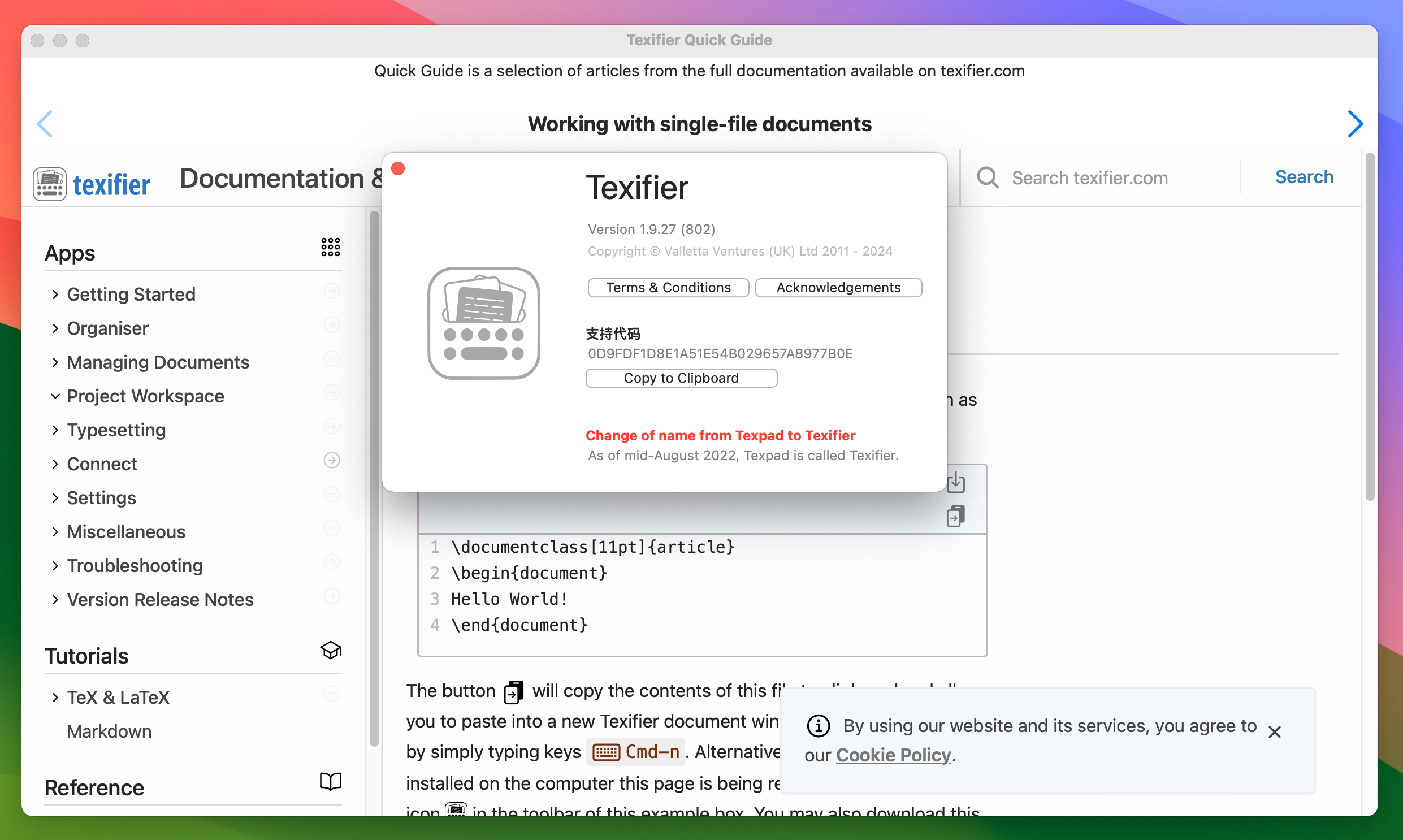Click the Copy to Clipboard button
The image size is (1403, 840).
[681, 378]
